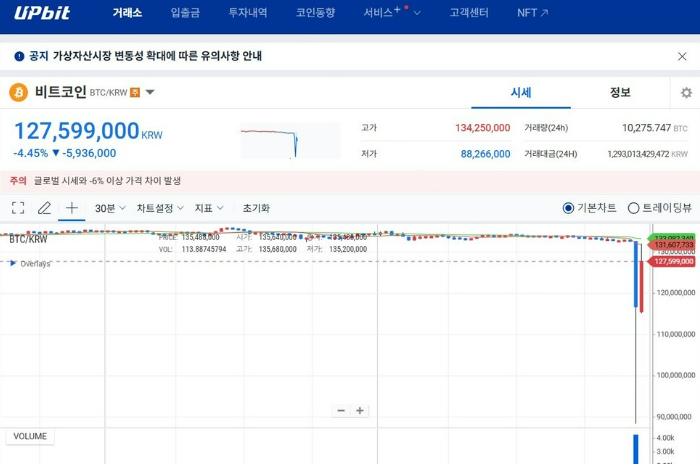Image resolution: width=700 pixels, height=464 pixels.
Task: Expand the 비트코인 market selector arrow
Action: pyautogui.click(x=150, y=92)
